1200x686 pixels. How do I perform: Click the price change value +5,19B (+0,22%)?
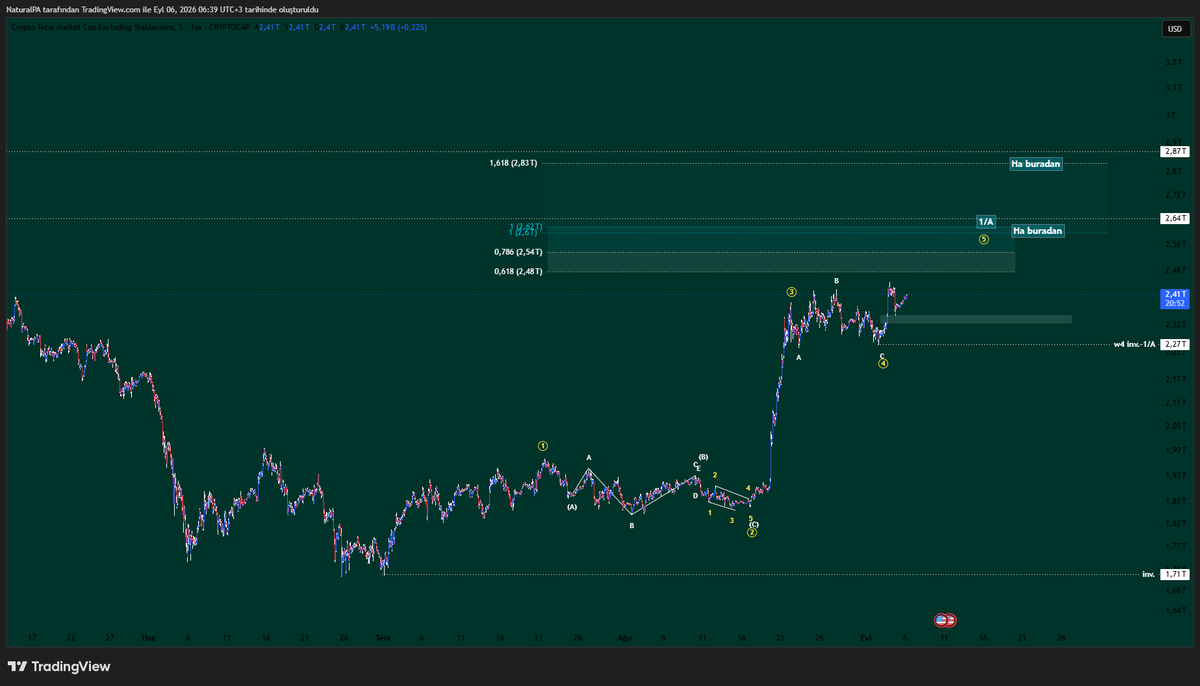coord(397,27)
